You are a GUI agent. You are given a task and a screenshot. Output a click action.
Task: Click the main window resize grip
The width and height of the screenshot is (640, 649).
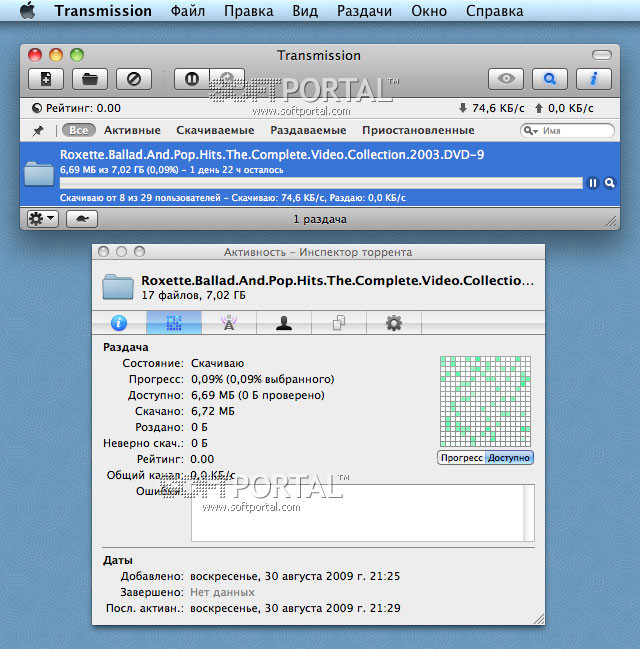[611, 221]
